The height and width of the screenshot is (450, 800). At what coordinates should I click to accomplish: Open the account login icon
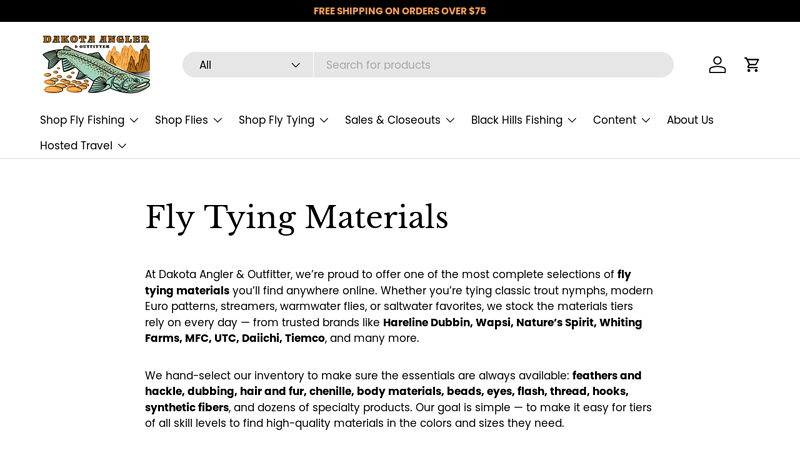[x=717, y=65]
